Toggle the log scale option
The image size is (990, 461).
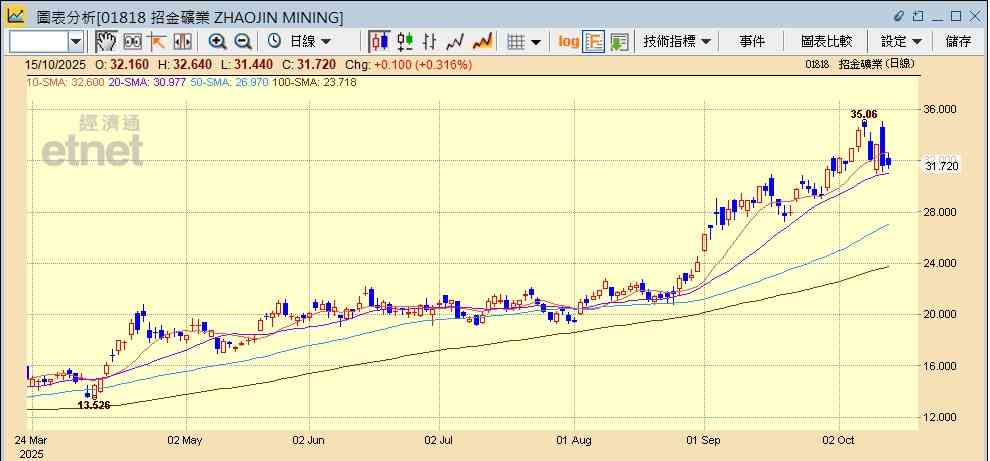pyautogui.click(x=568, y=41)
